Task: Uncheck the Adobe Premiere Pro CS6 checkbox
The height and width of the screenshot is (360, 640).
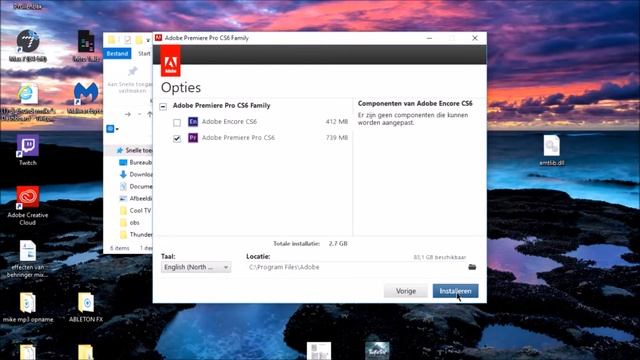Action: [x=177, y=139]
